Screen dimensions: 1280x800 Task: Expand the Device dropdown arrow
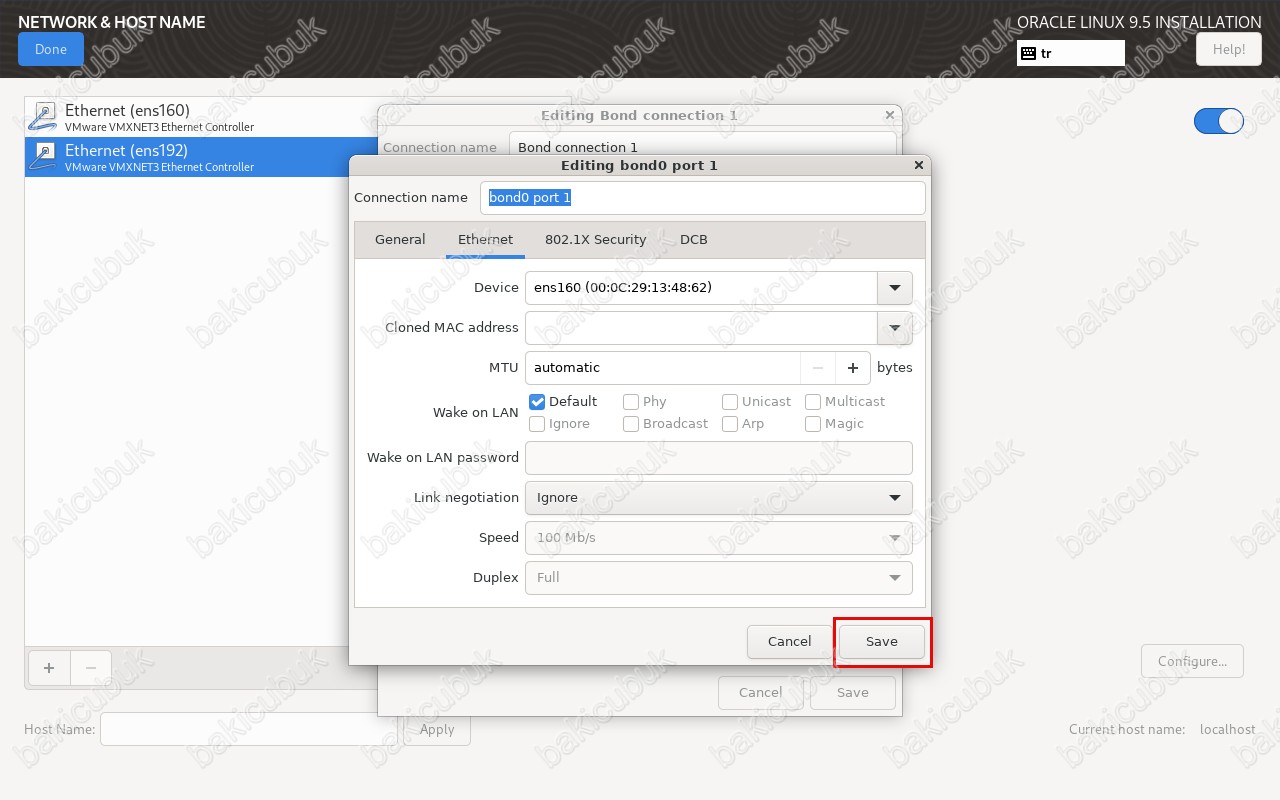click(x=894, y=288)
